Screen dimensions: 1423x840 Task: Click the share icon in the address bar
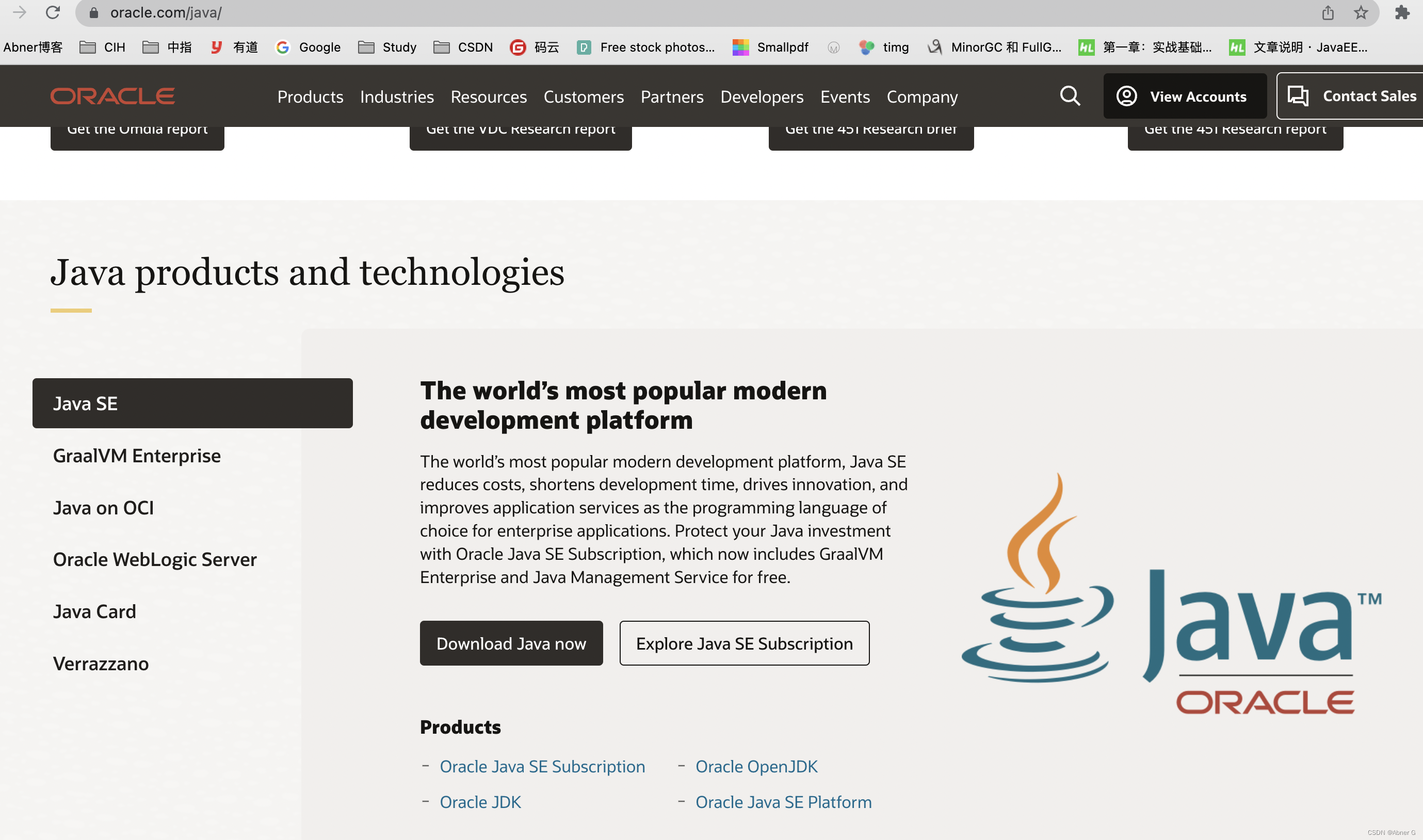coord(1328,12)
